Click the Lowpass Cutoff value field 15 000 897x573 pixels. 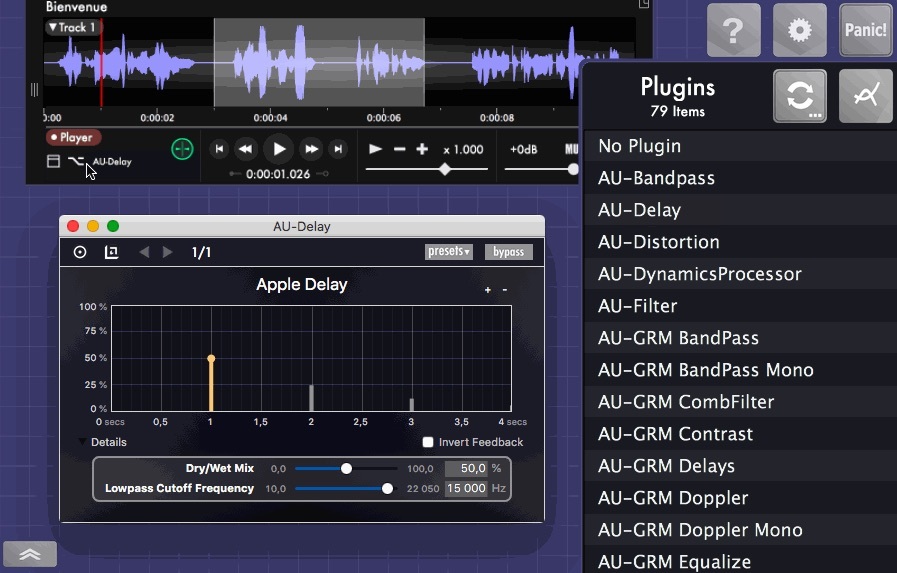point(466,488)
